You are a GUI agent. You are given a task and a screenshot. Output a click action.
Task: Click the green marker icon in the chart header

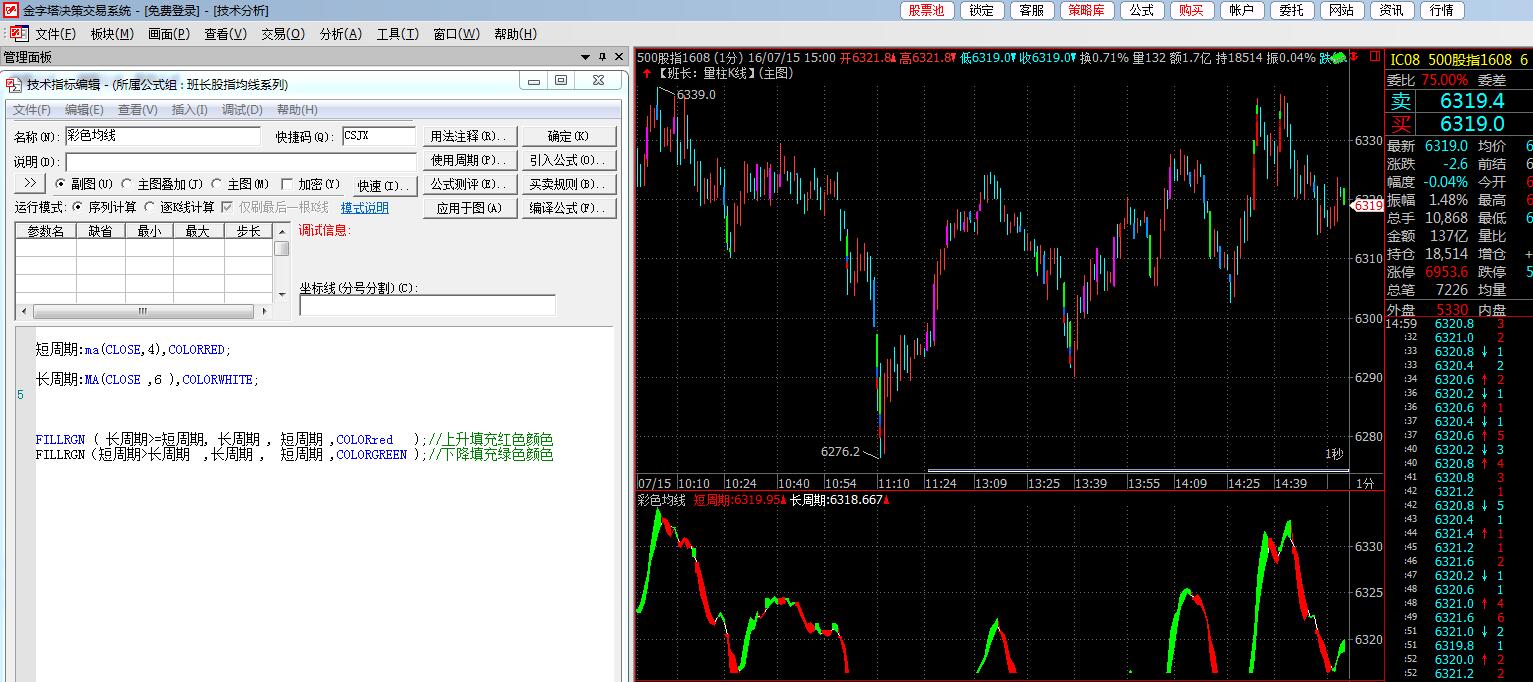(x=1339, y=58)
